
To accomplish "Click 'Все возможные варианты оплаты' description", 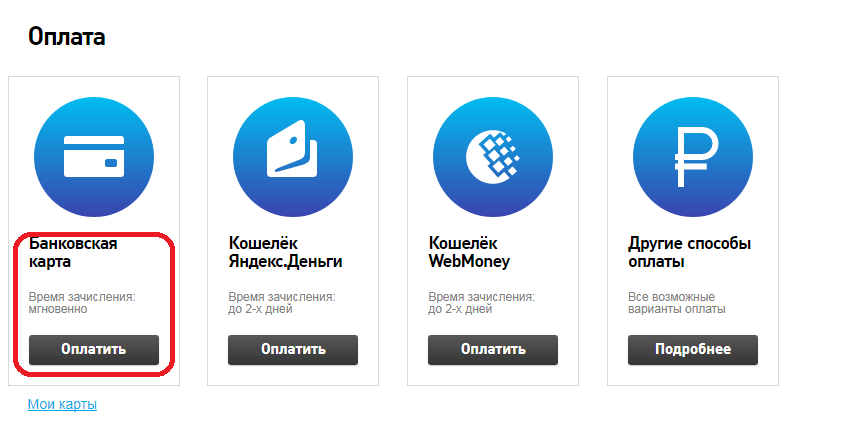I will [677, 304].
